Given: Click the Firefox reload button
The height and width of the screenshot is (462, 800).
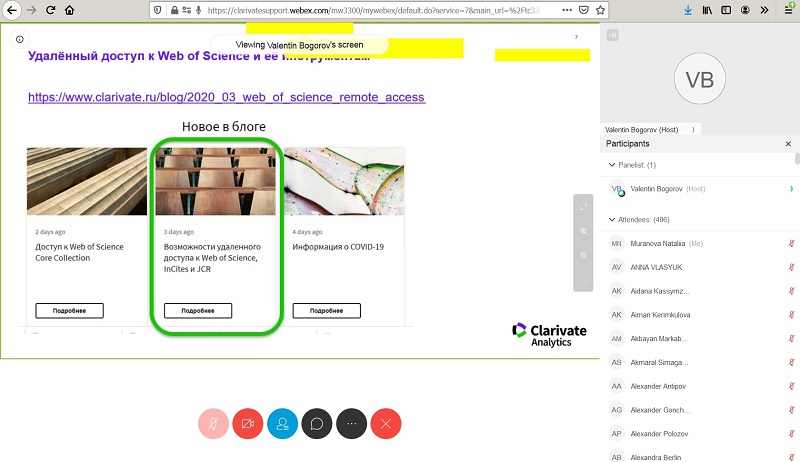Looking at the screenshot, I should click(48, 10).
